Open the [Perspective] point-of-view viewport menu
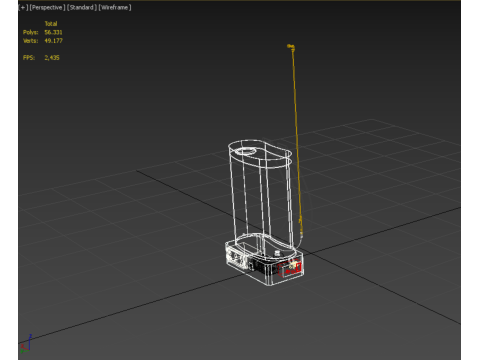This screenshot has width=480, height=360. (47, 7)
